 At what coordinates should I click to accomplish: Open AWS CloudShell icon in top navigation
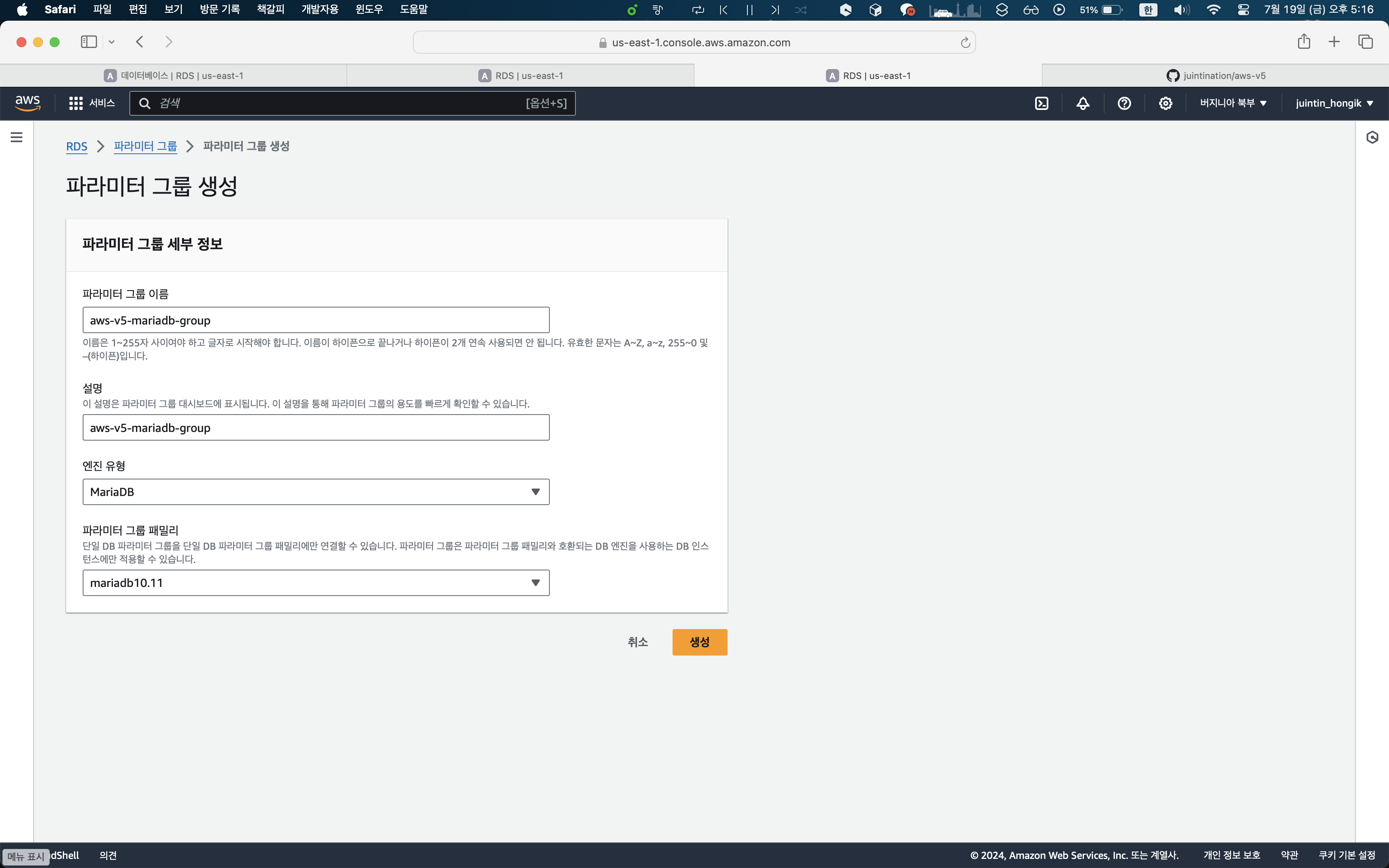point(1041,103)
